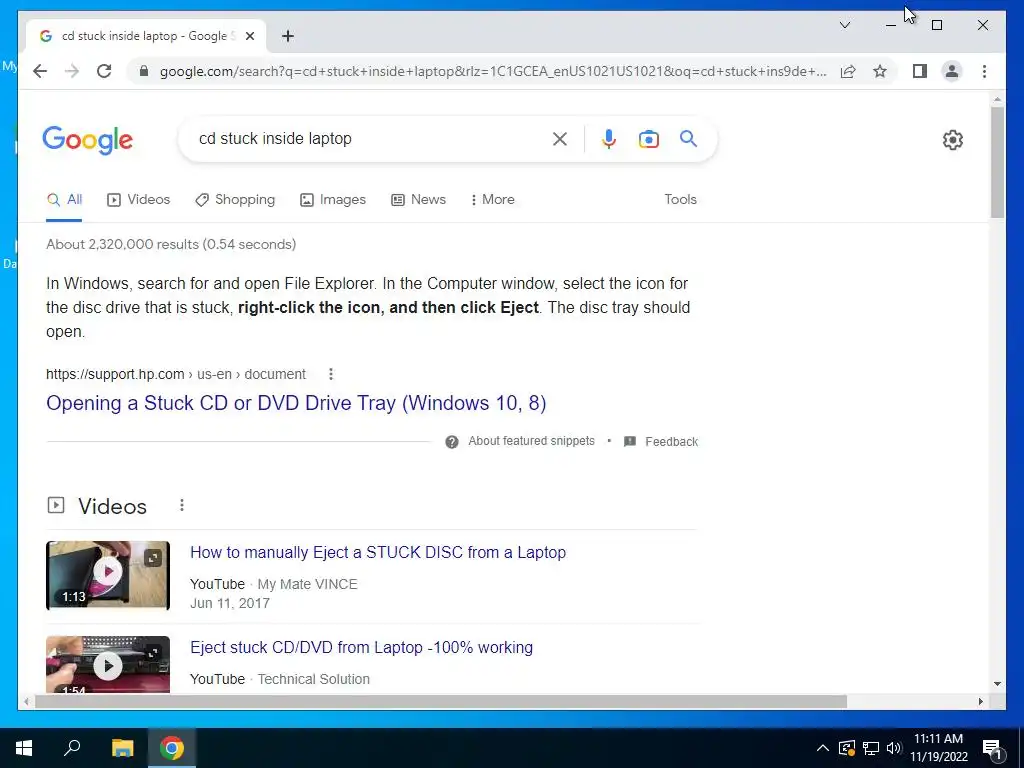Screen dimensions: 1024x768
Task: Open 'Eject stuck CD/DVD from Laptop -100% working'
Action: [x=361, y=648]
